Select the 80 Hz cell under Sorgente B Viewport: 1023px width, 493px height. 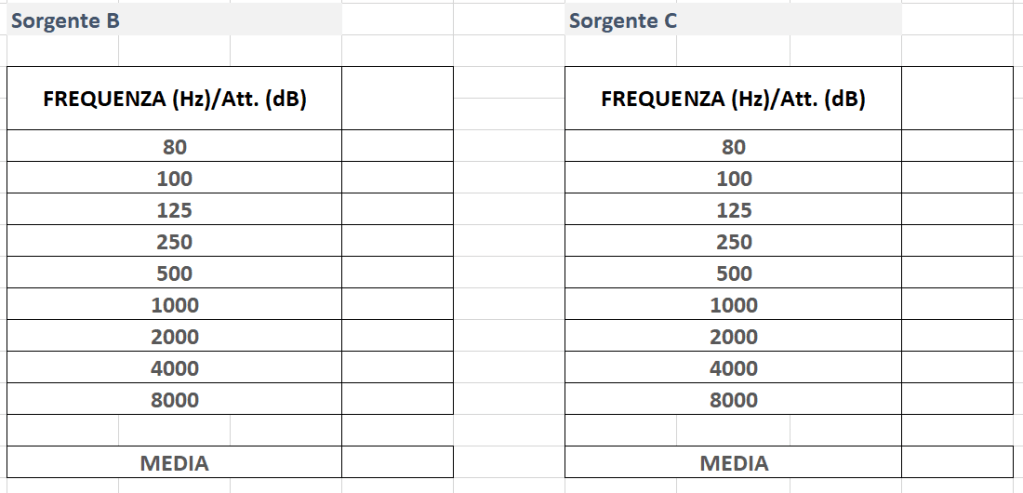175,146
